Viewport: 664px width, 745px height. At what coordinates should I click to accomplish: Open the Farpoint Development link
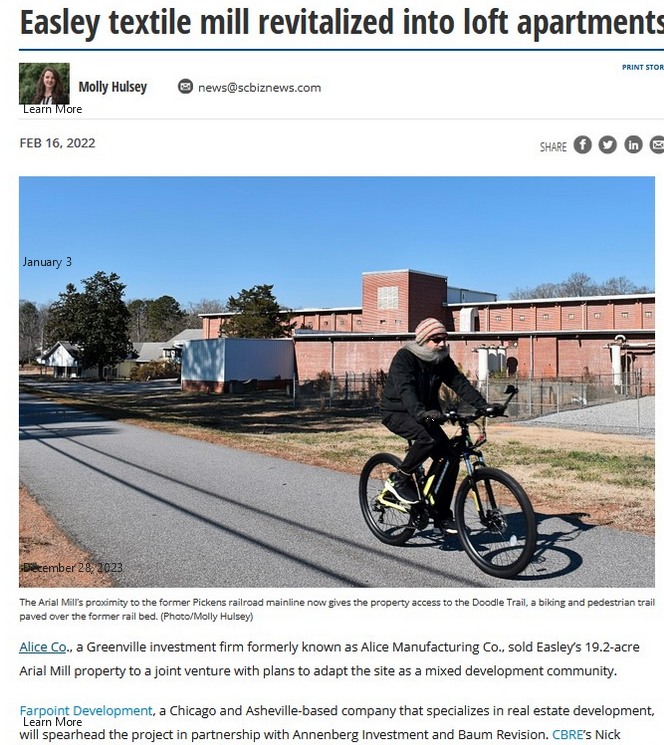coord(86,711)
